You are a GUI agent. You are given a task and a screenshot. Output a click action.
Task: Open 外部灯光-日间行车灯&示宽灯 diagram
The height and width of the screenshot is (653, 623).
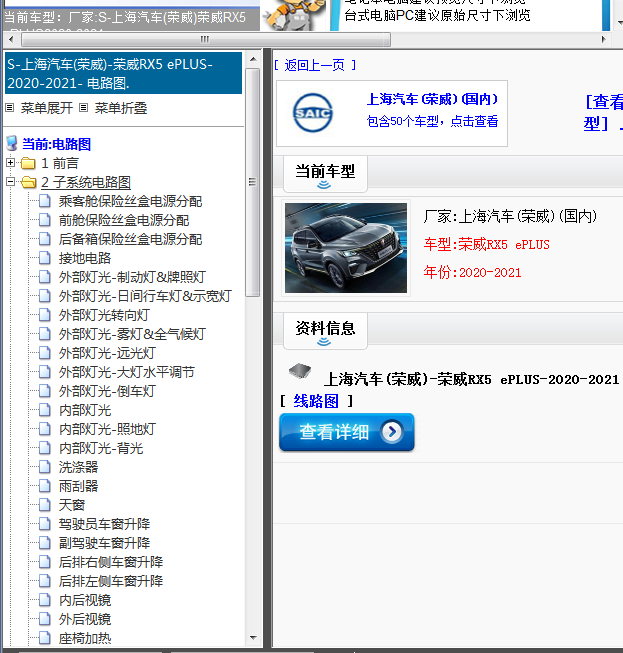point(145,296)
